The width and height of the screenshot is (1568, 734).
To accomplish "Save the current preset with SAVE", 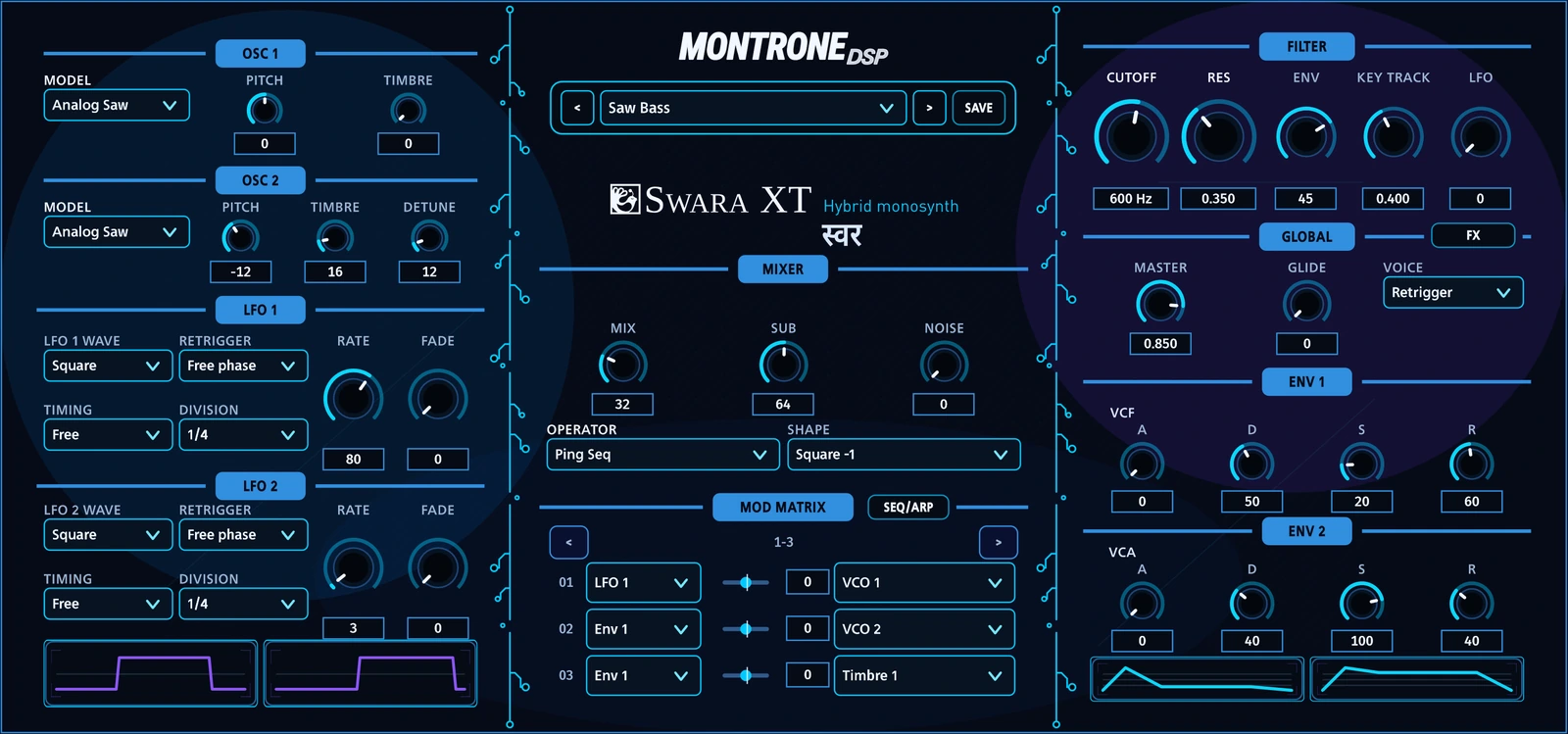I will point(978,108).
